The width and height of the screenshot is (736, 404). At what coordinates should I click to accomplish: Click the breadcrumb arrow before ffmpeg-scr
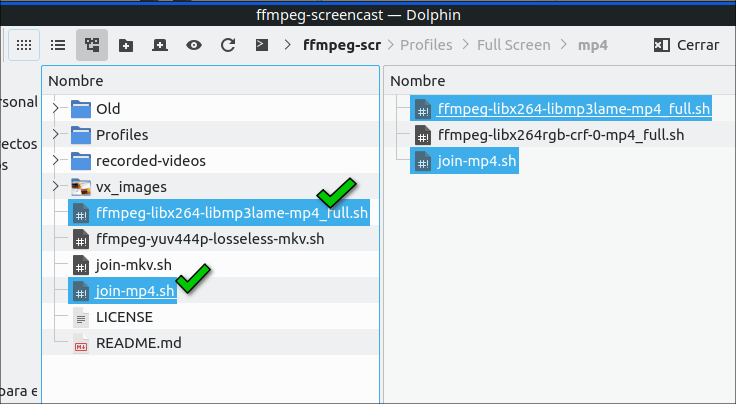pyautogui.click(x=288, y=45)
